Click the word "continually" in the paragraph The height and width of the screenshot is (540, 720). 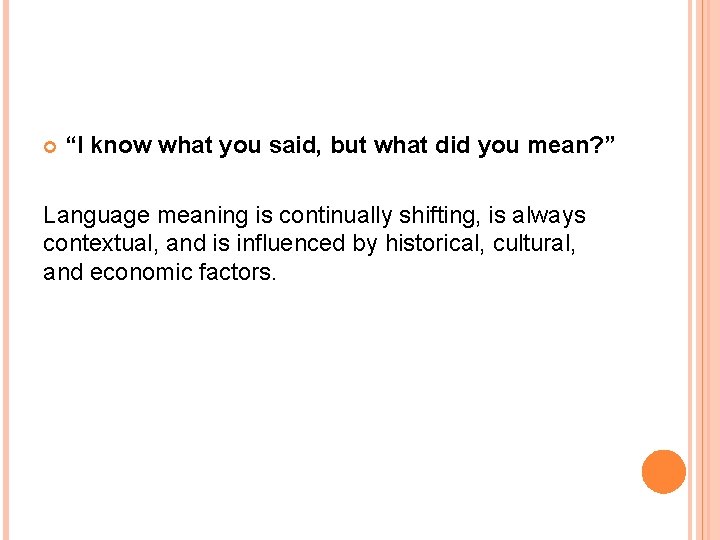335,215
